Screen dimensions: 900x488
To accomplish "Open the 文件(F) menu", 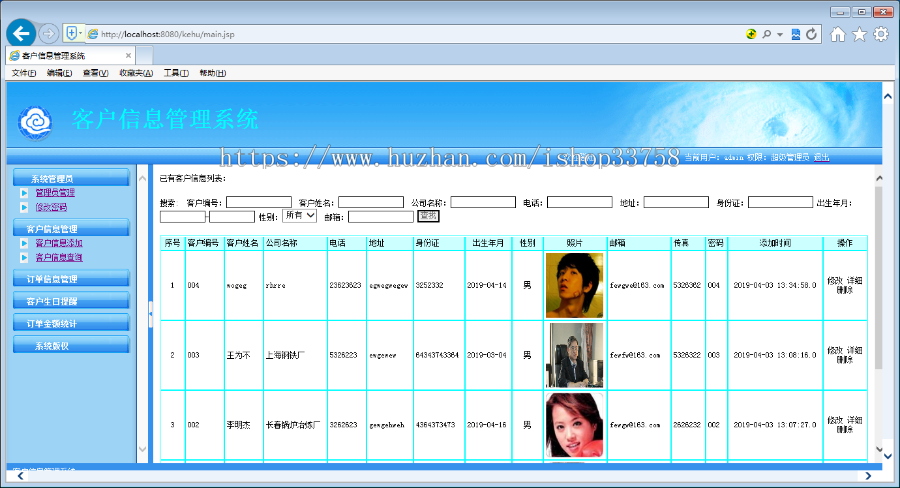I will [x=24, y=73].
